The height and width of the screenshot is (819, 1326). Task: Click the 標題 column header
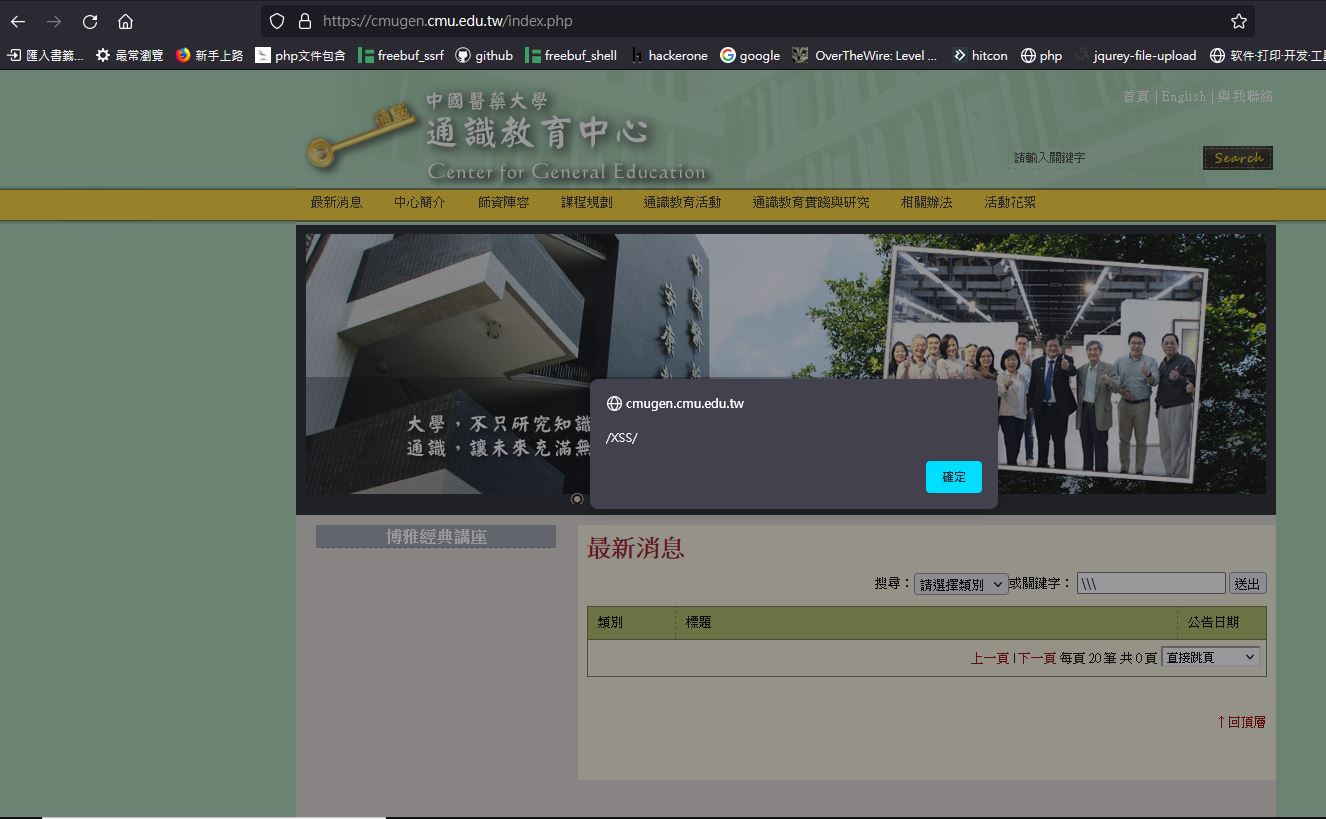click(698, 622)
